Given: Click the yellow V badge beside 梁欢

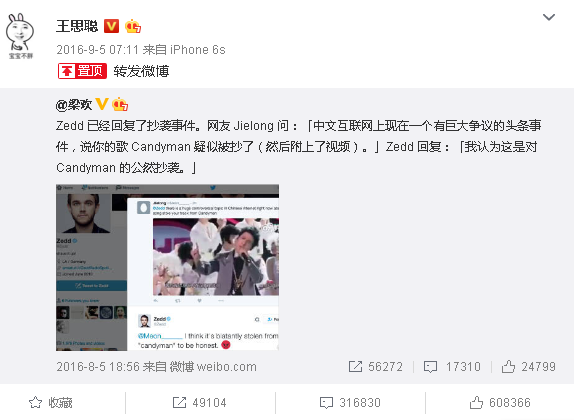Looking at the screenshot, I should pyautogui.click(x=102, y=104).
